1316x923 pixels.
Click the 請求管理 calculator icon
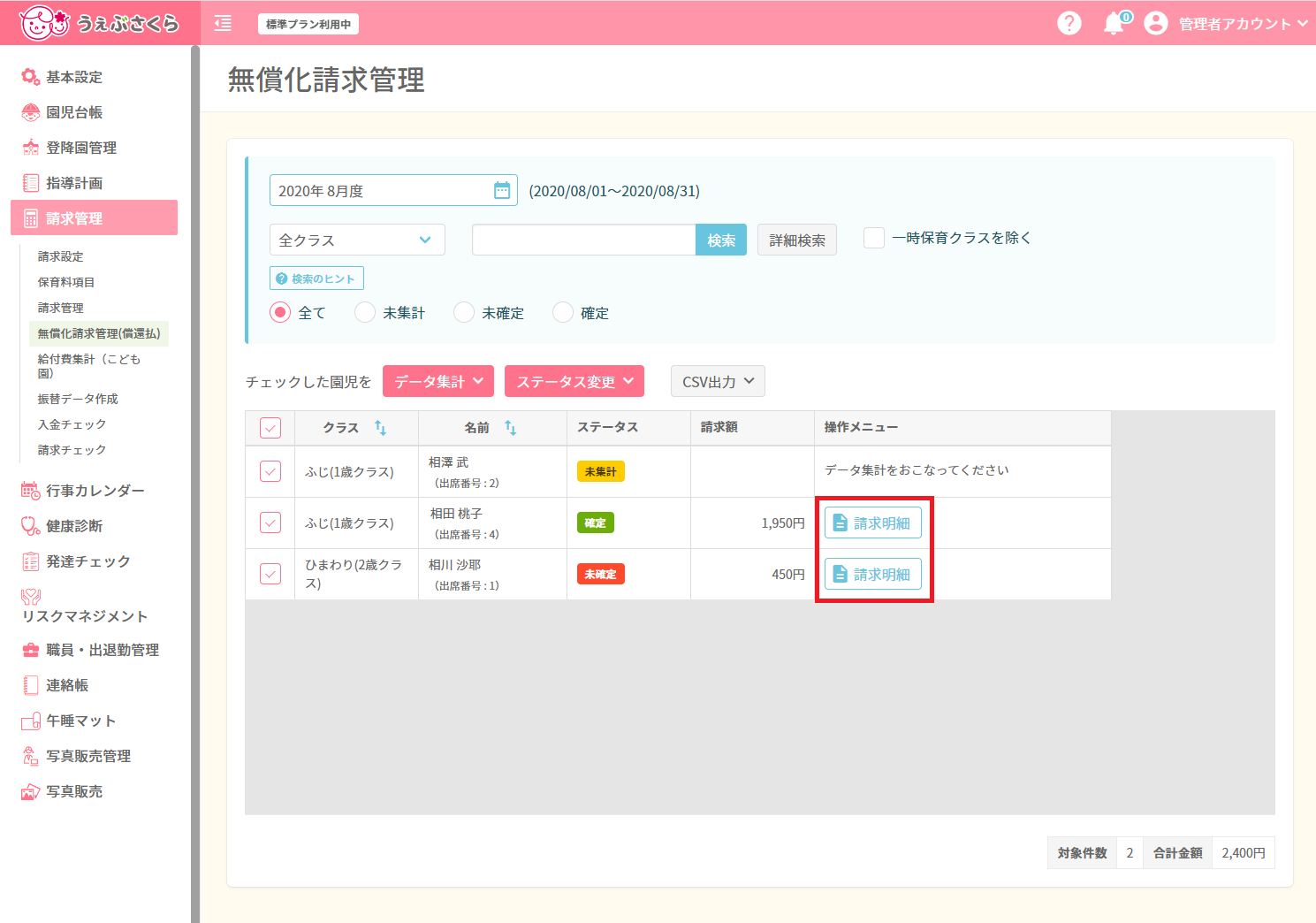click(x=31, y=218)
